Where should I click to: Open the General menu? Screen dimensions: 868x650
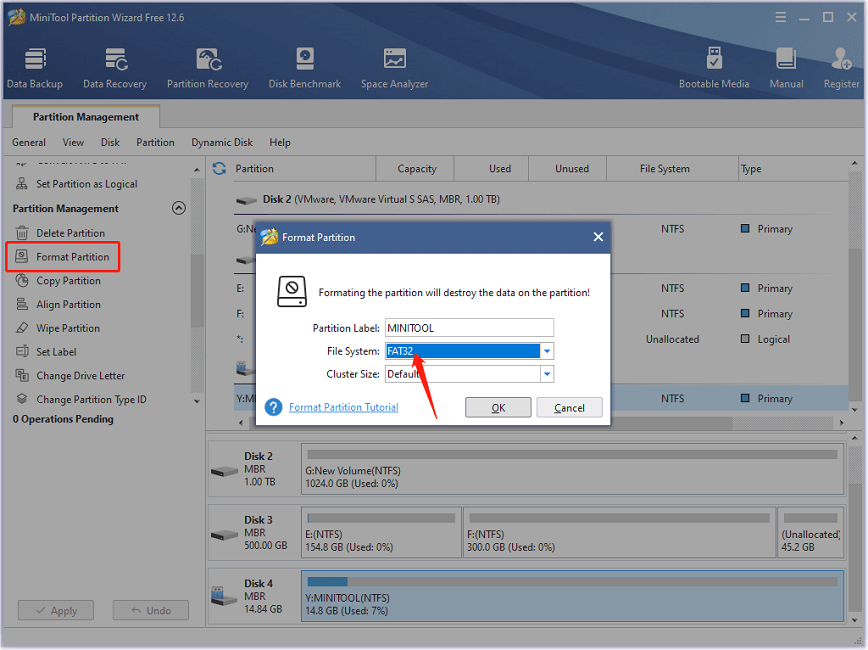(29, 142)
